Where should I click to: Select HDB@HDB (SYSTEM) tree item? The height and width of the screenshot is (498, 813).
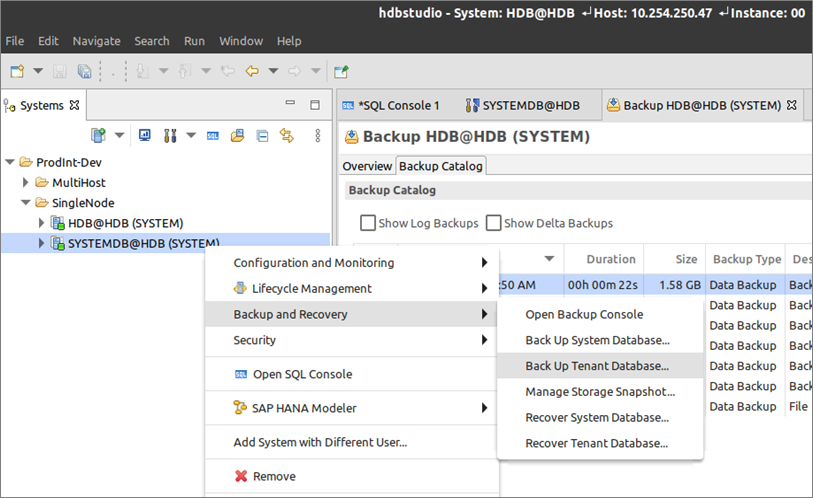click(125, 223)
